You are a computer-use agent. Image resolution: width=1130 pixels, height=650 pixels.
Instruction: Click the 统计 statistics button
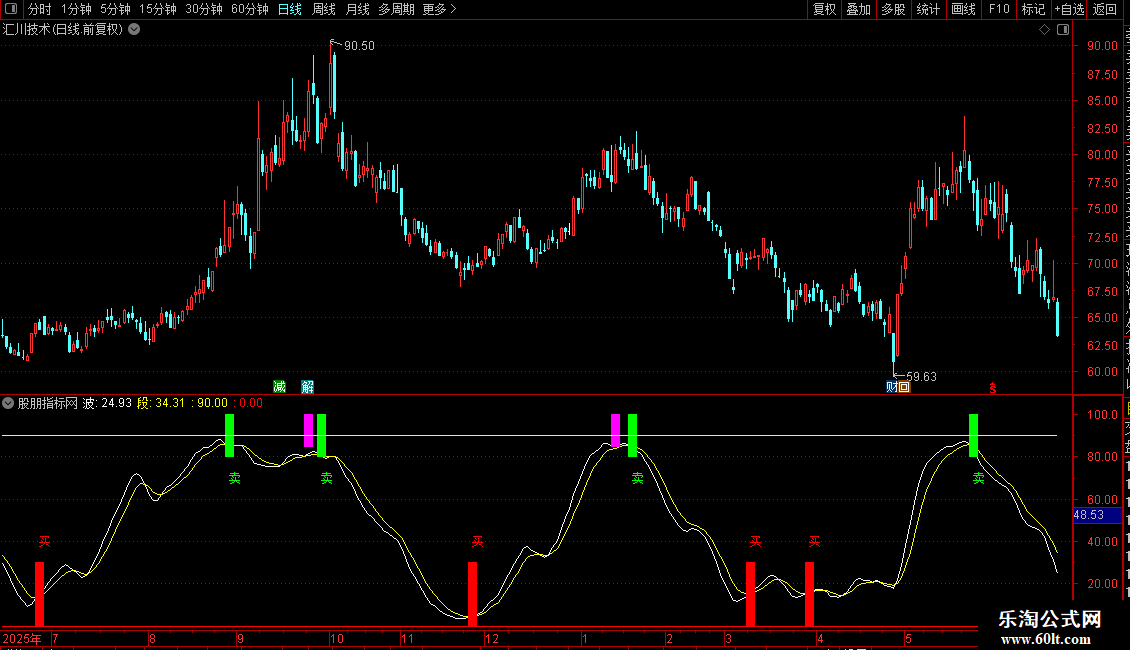coord(927,9)
